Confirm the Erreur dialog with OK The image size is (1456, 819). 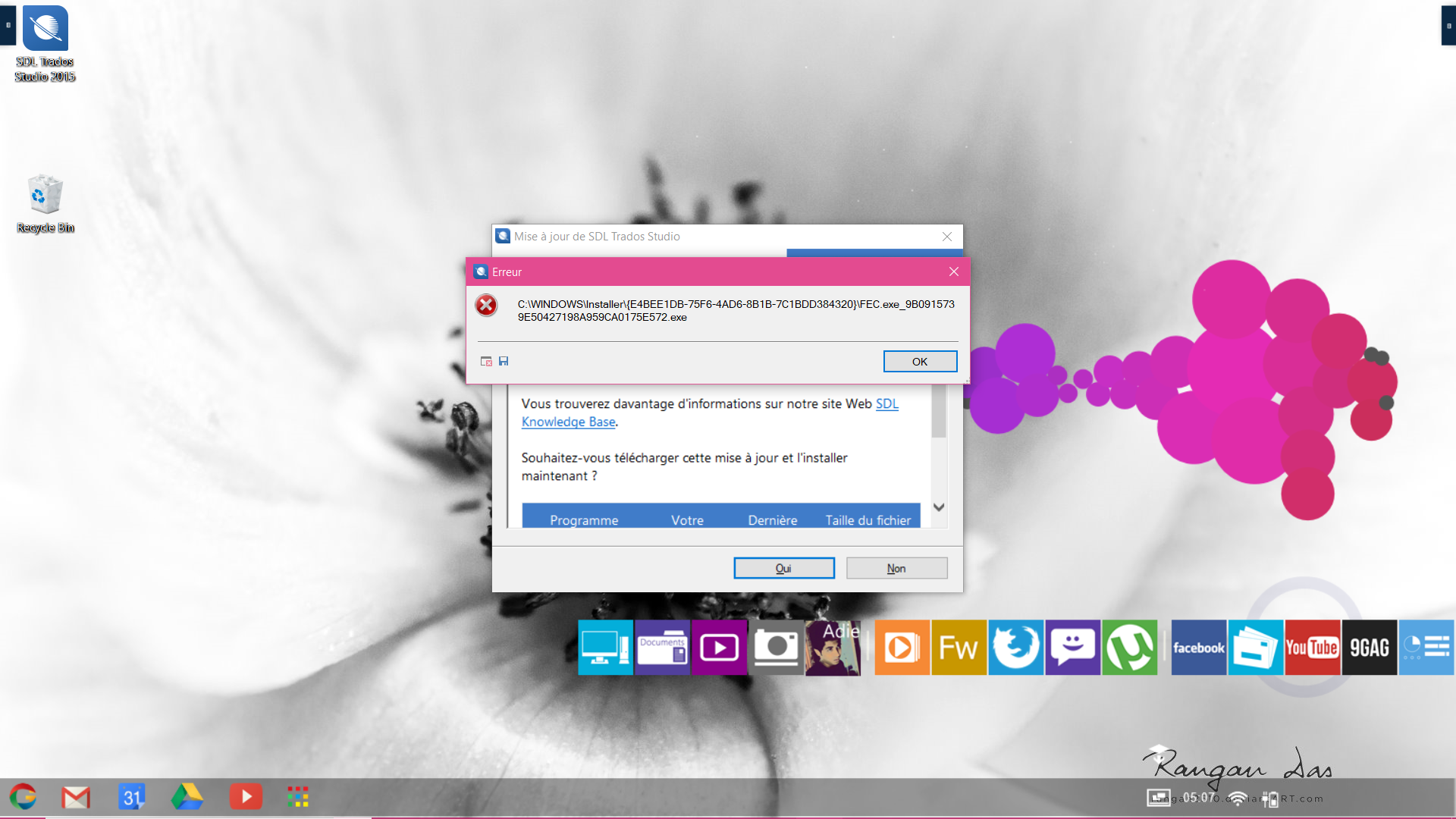click(920, 362)
